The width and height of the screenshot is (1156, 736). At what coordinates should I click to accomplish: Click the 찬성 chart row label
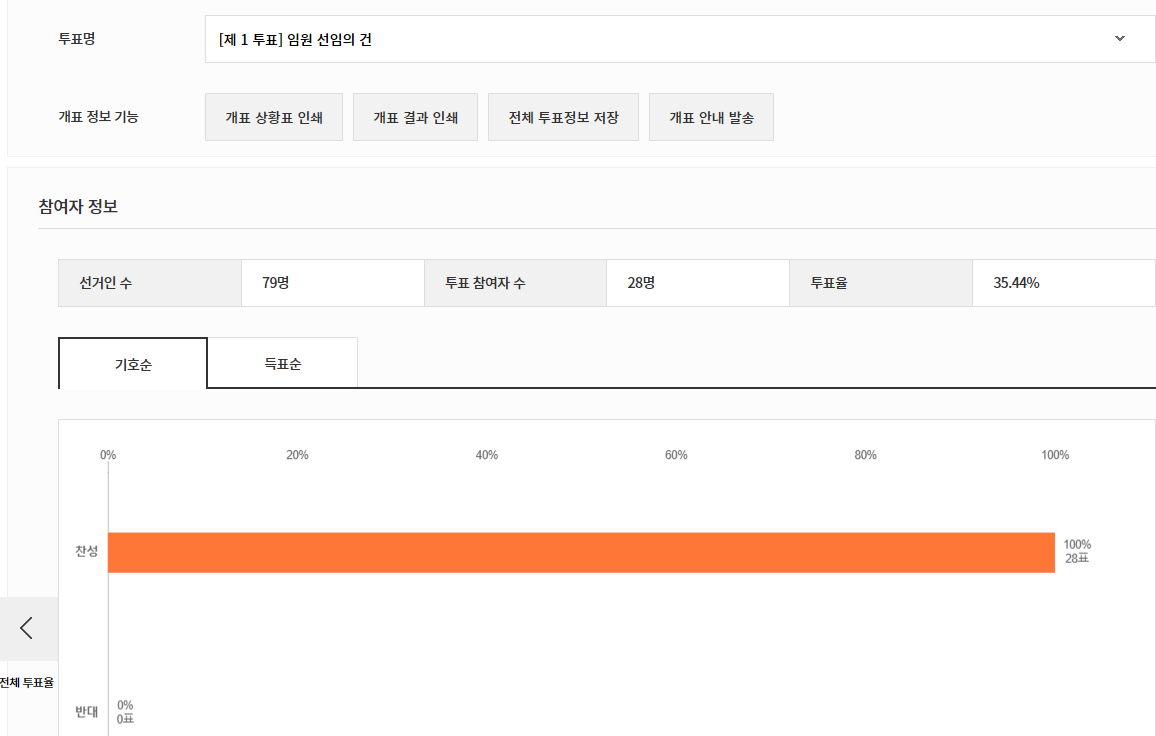pyautogui.click(x=86, y=552)
